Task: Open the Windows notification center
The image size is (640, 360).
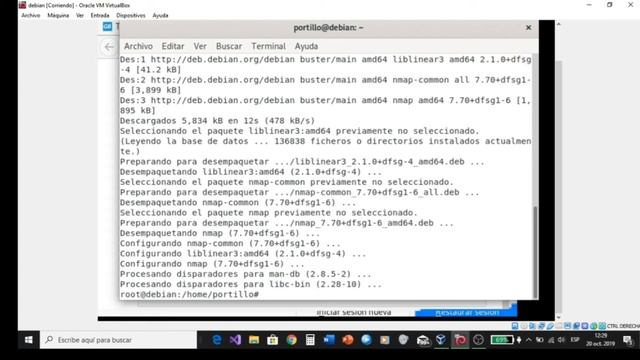Action: (627, 340)
